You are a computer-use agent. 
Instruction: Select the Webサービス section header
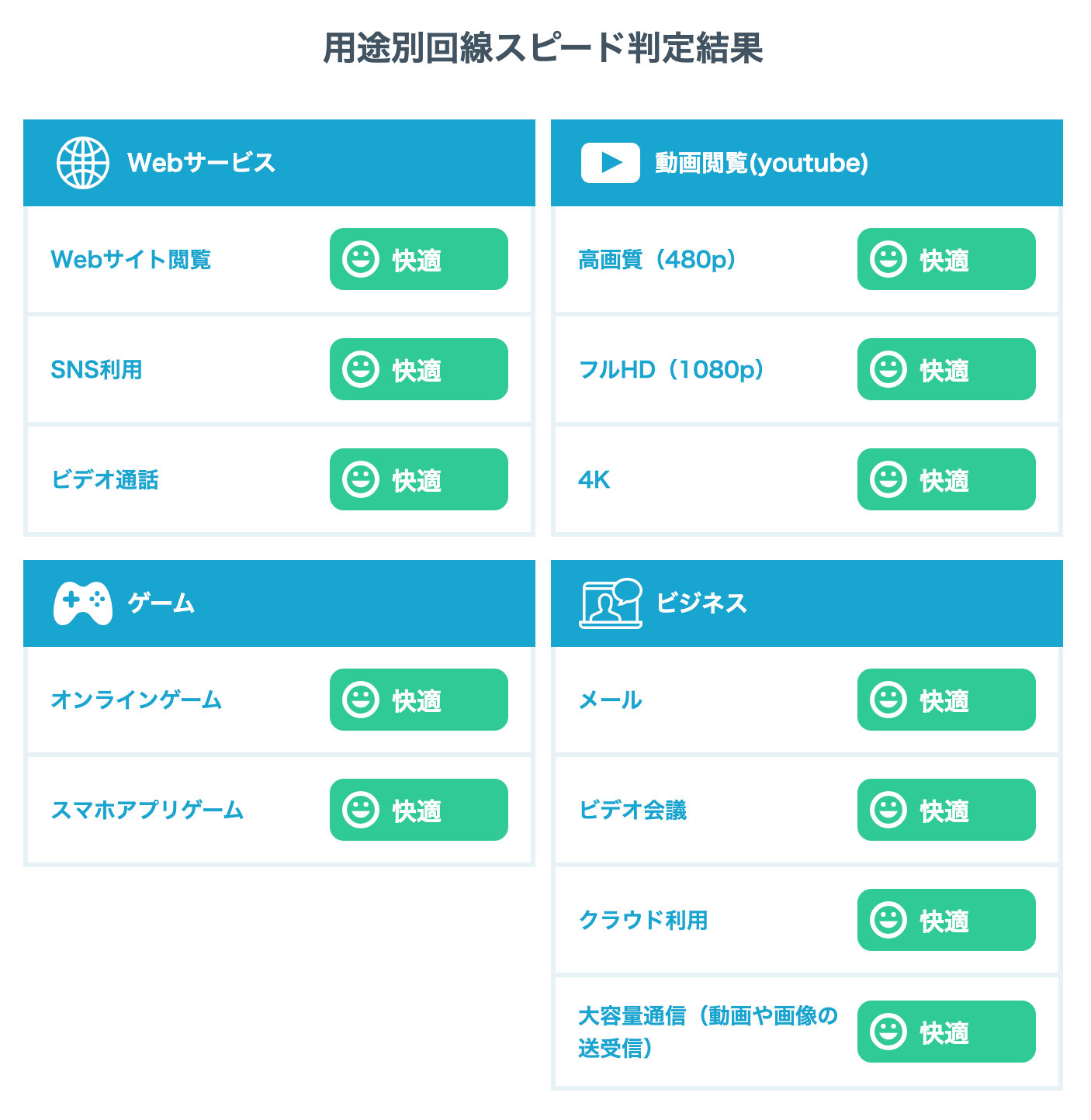279,163
